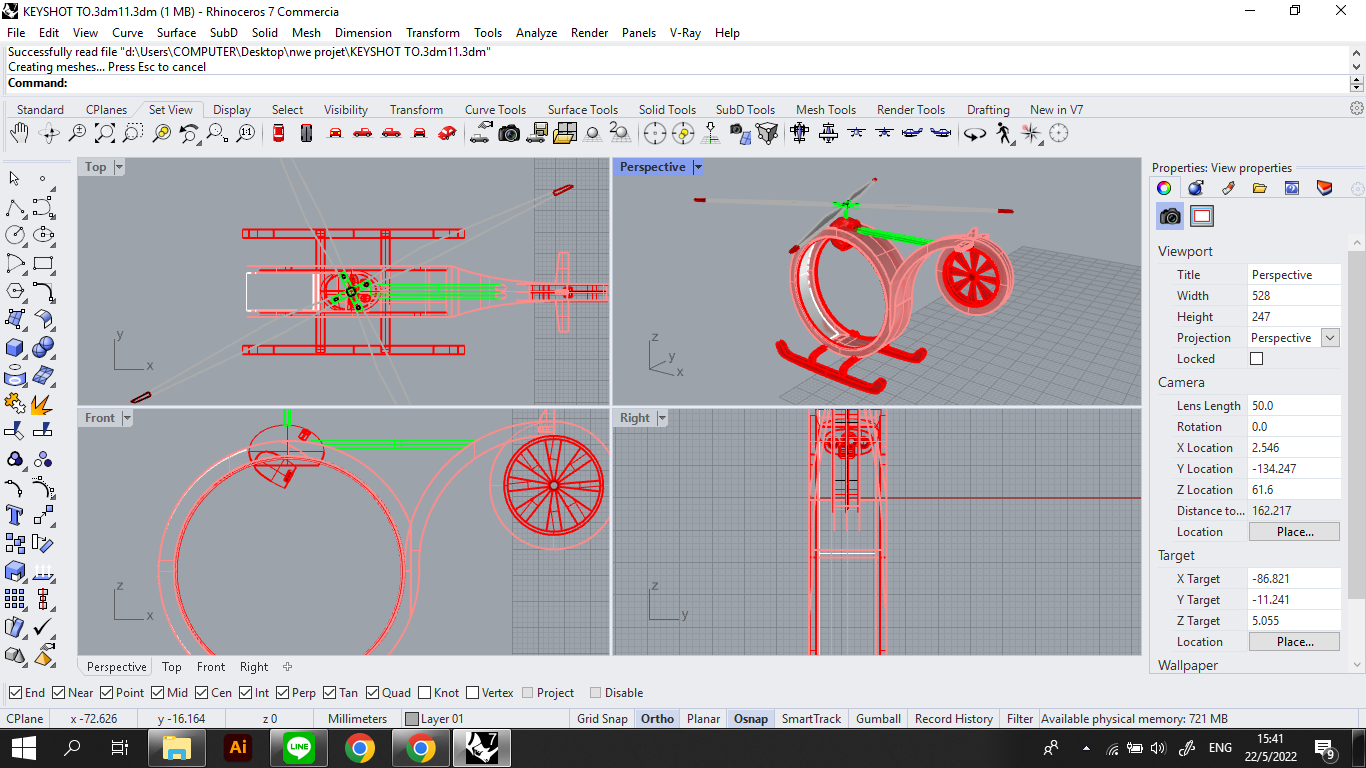Image resolution: width=1366 pixels, height=768 pixels.
Task: Open LINE app from the taskbar
Action: 299,748
